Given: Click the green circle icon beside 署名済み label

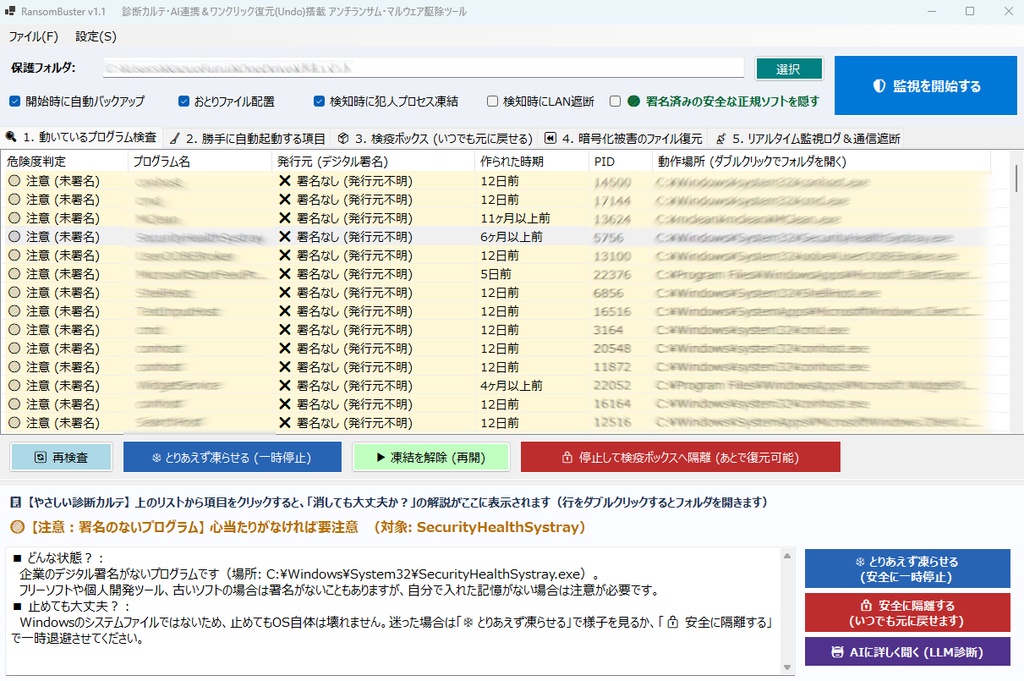Looking at the screenshot, I should coord(633,101).
